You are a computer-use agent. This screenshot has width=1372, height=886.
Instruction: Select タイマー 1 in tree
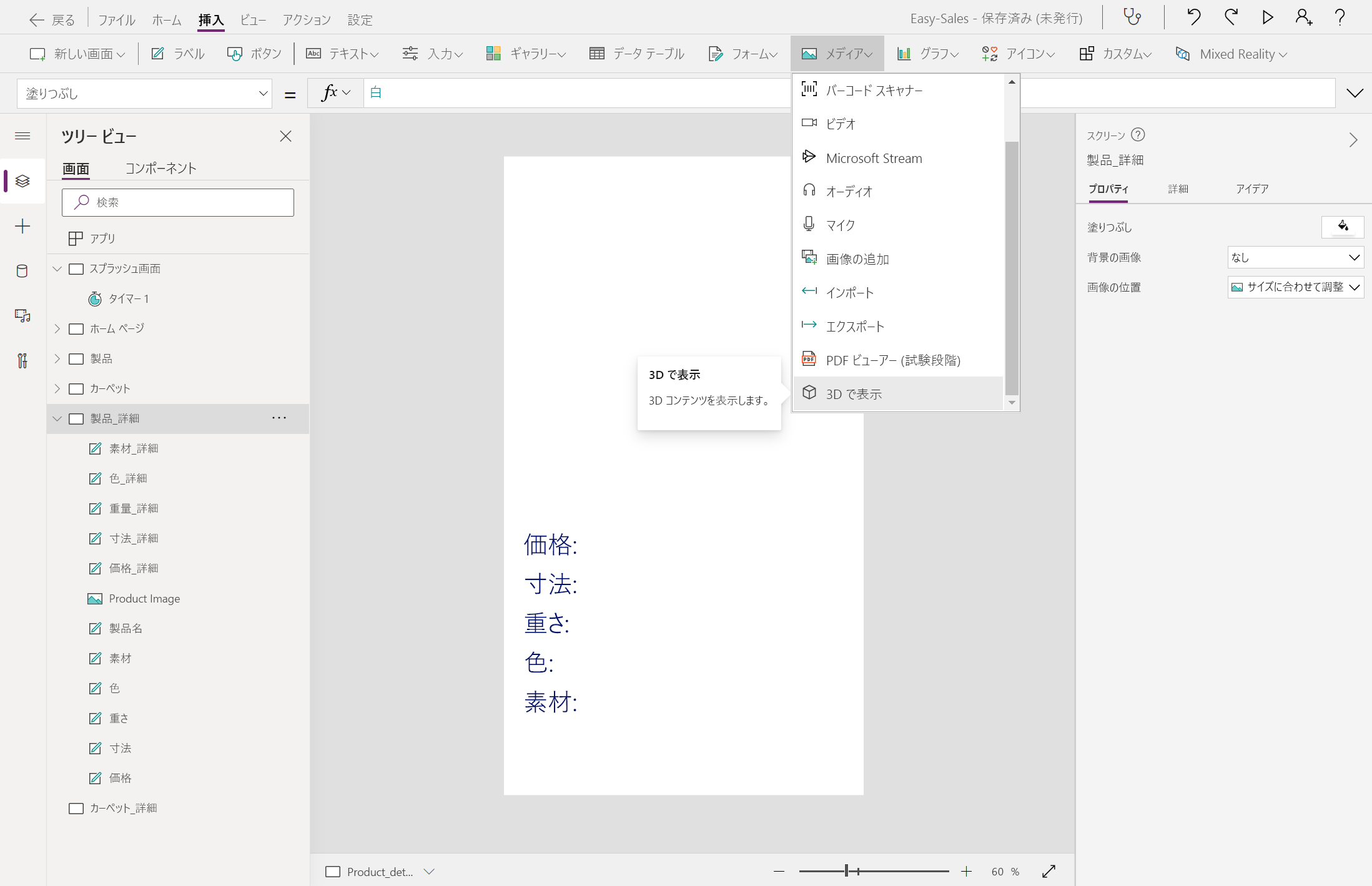[129, 298]
